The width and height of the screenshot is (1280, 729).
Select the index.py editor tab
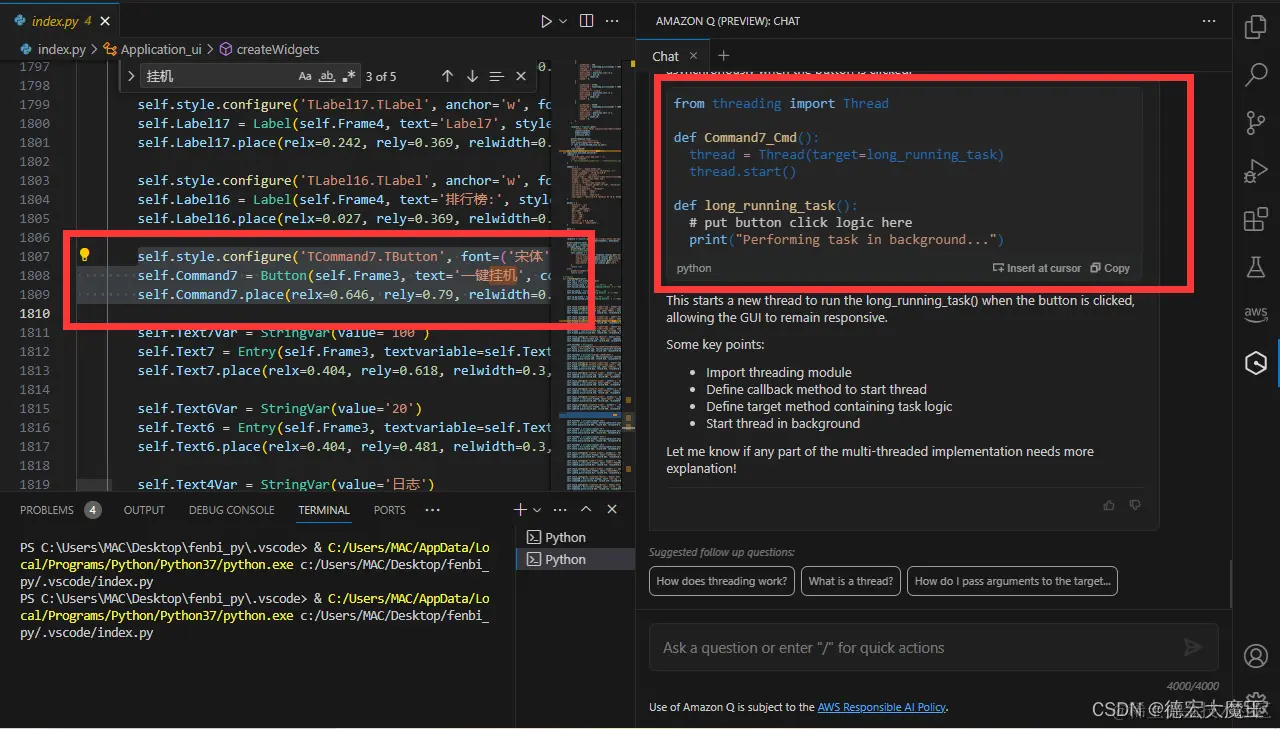pos(60,20)
